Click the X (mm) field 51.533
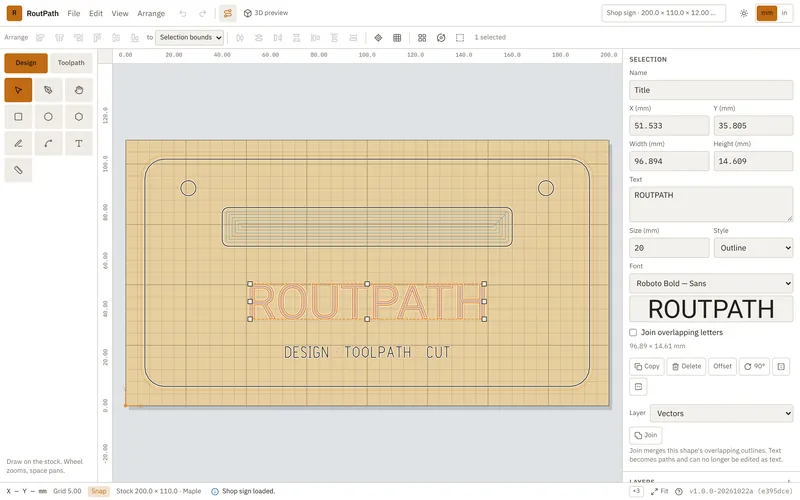This screenshot has height=500, width=800. point(669,126)
